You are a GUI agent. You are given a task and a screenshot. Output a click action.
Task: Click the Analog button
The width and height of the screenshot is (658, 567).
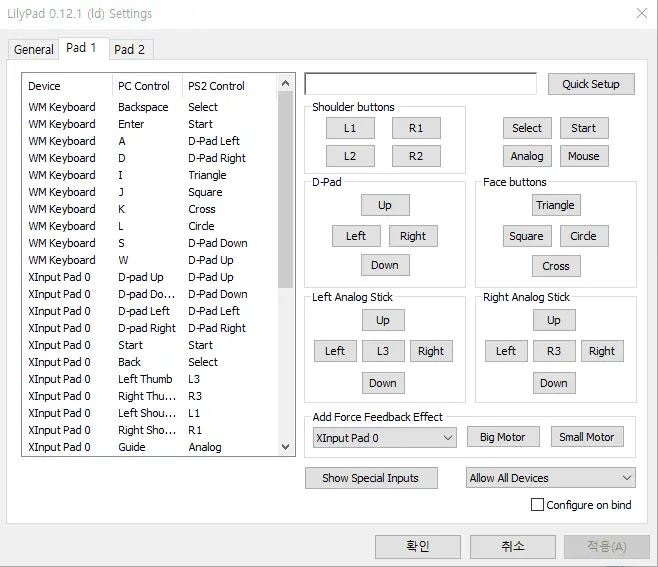click(527, 156)
